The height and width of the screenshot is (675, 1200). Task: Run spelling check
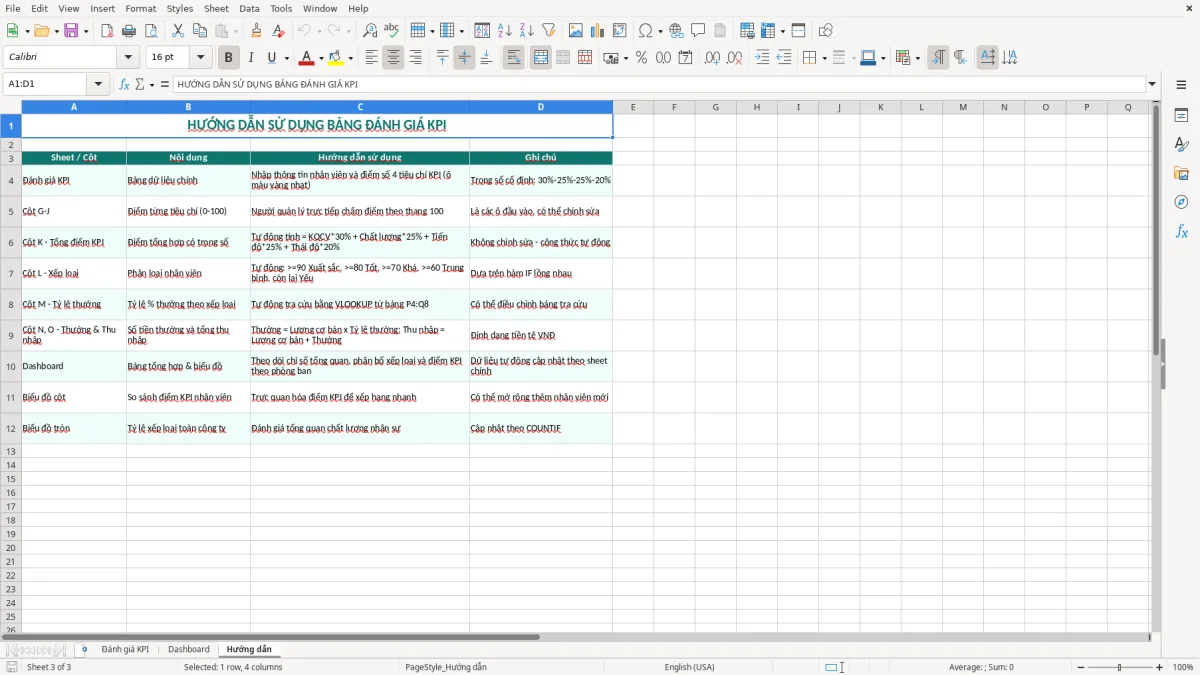tap(391, 31)
